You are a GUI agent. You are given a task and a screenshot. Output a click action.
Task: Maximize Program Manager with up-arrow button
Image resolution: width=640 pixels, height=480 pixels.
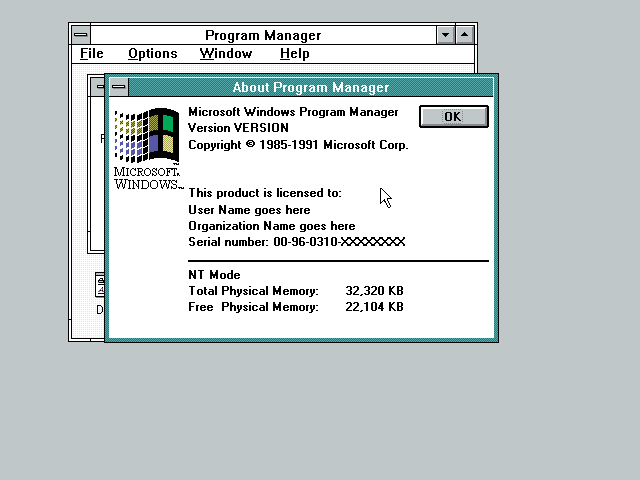[x=464, y=35]
